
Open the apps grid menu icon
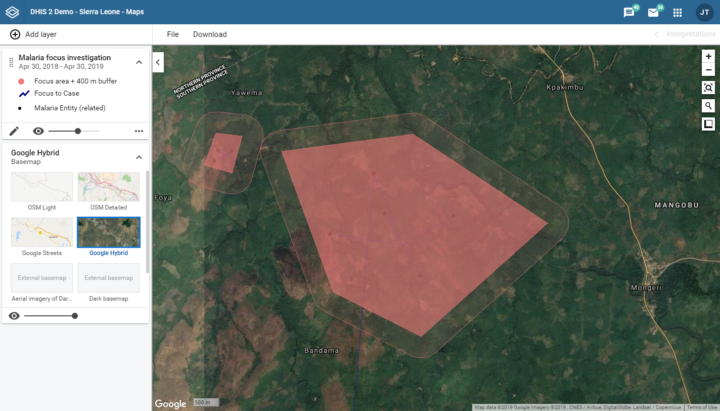pyautogui.click(x=677, y=12)
